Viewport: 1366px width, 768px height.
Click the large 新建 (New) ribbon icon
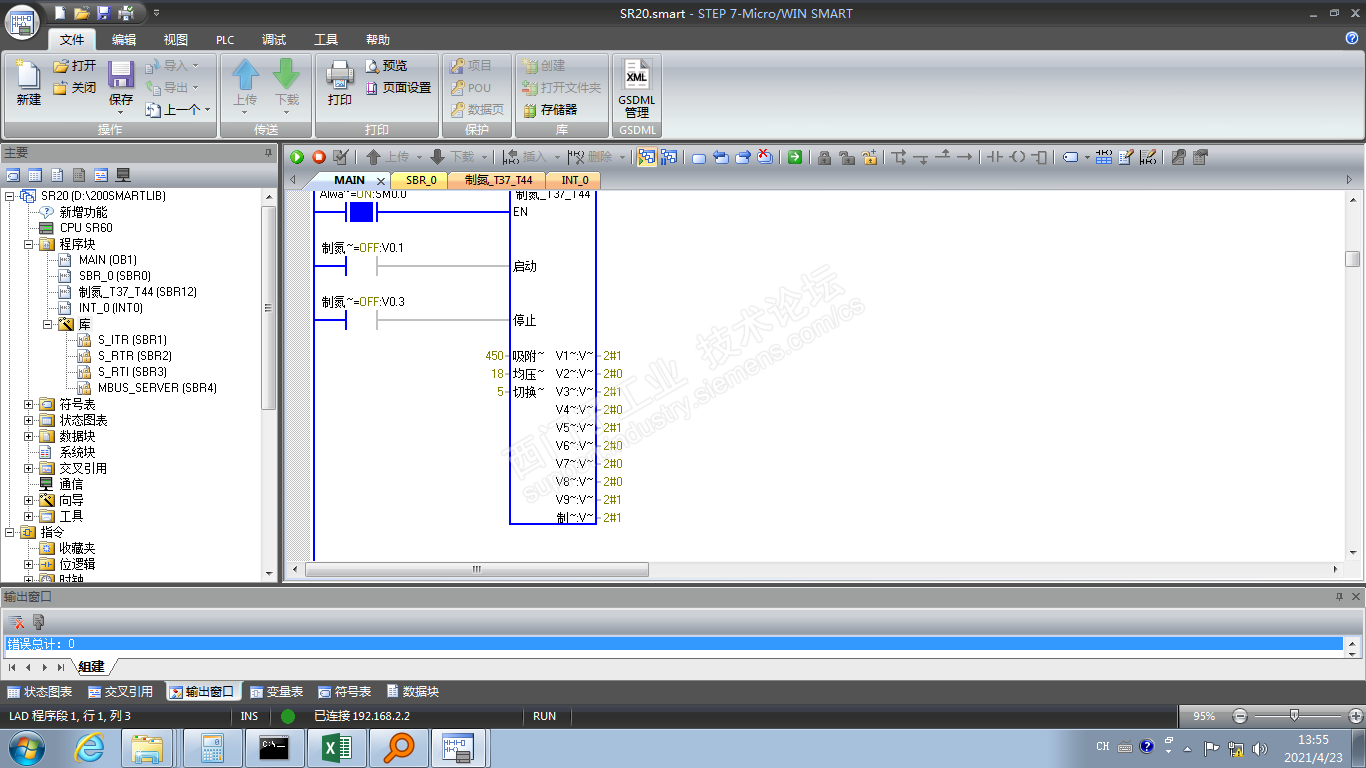(x=28, y=83)
